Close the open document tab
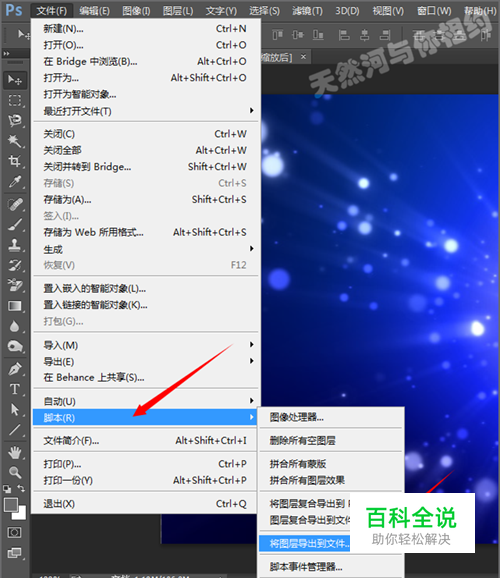Screen dimensions: 500x578 (303, 57)
